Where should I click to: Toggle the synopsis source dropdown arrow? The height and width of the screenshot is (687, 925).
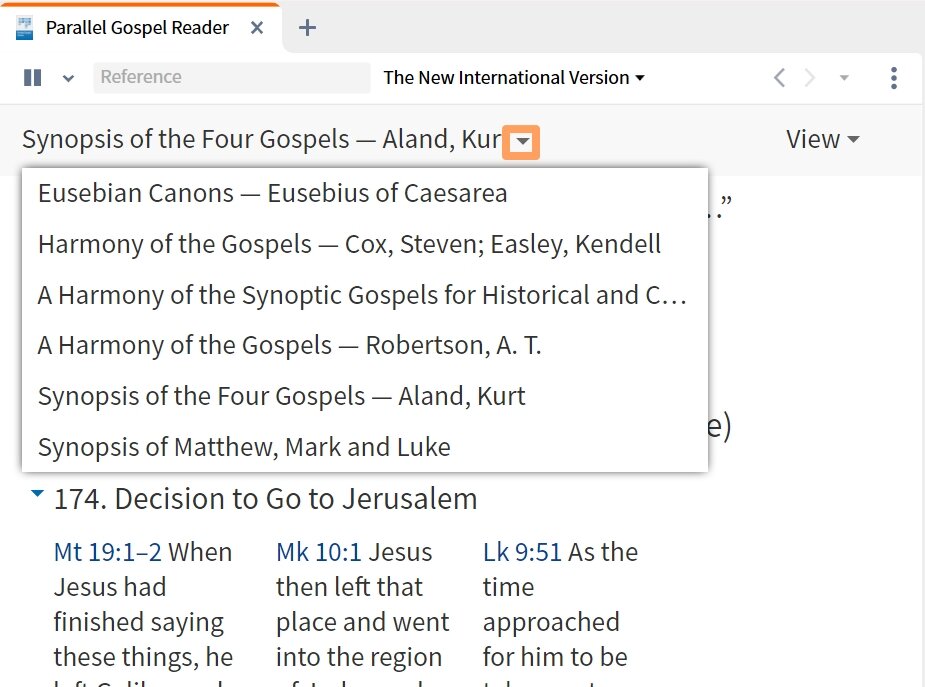521,142
